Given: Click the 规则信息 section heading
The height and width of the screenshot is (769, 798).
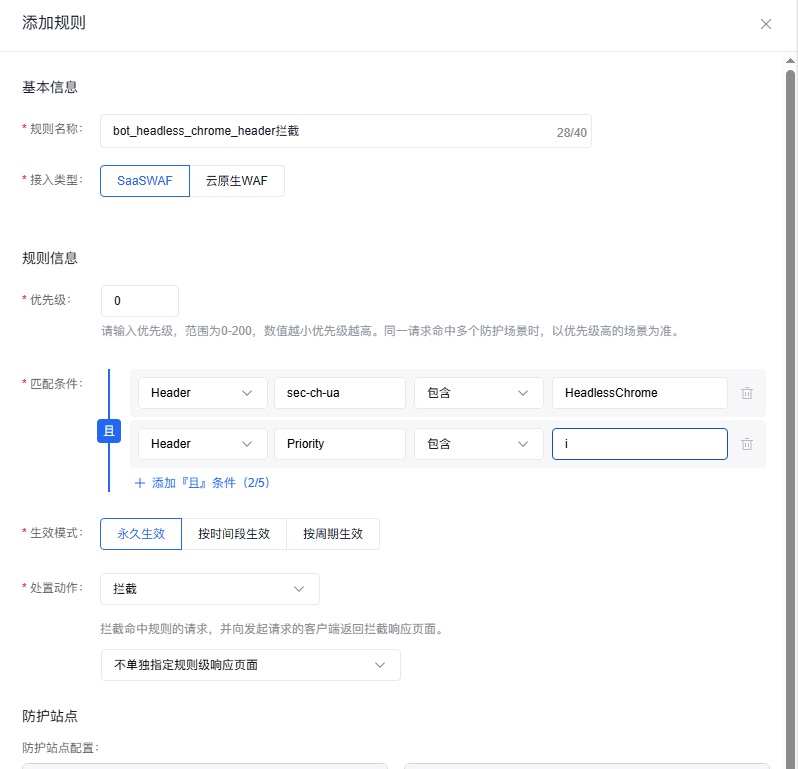Looking at the screenshot, I should click(x=50, y=258).
